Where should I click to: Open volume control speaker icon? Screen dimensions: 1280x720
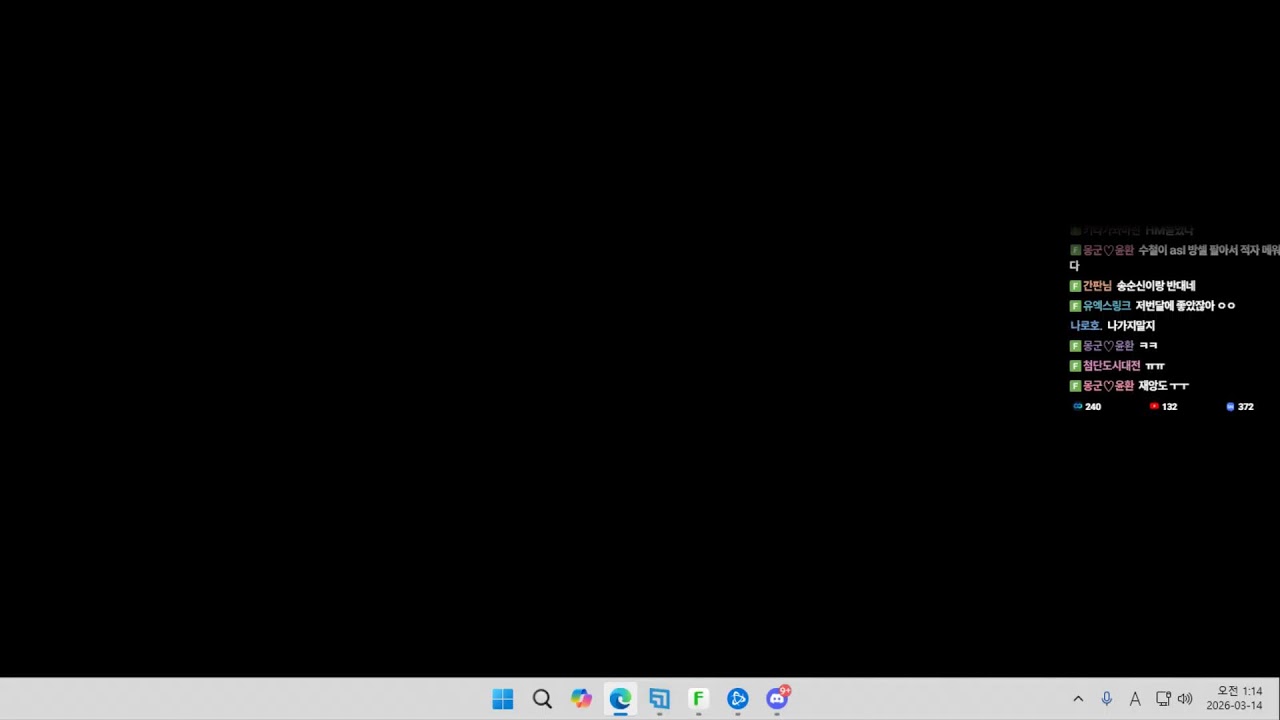(1185, 699)
